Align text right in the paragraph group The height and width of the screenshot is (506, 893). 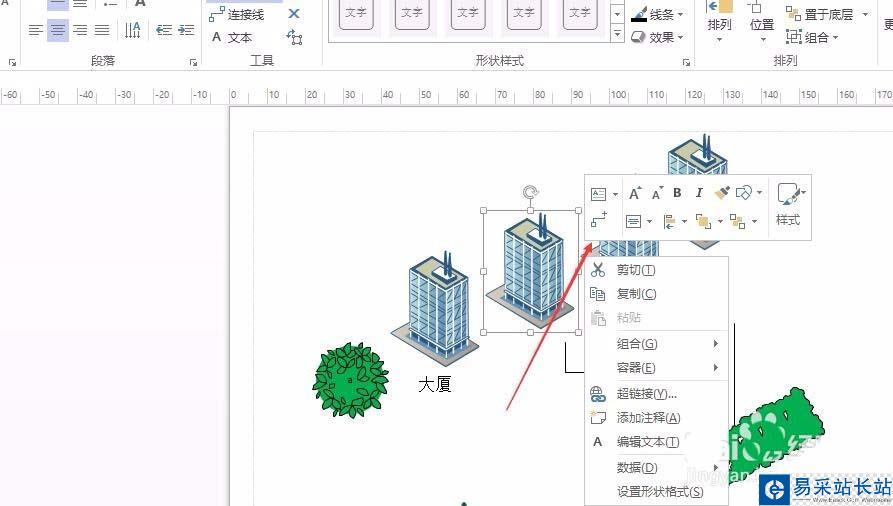(80, 30)
